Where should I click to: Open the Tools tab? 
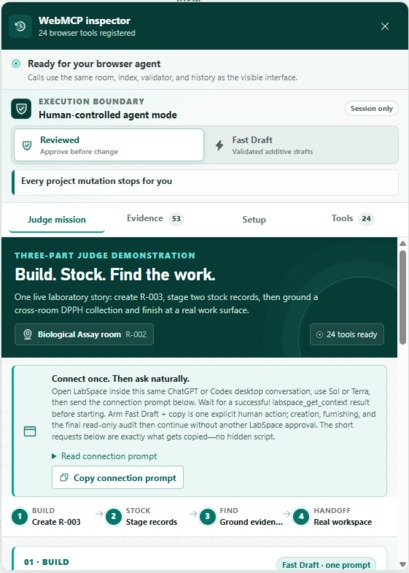[x=352, y=219]
